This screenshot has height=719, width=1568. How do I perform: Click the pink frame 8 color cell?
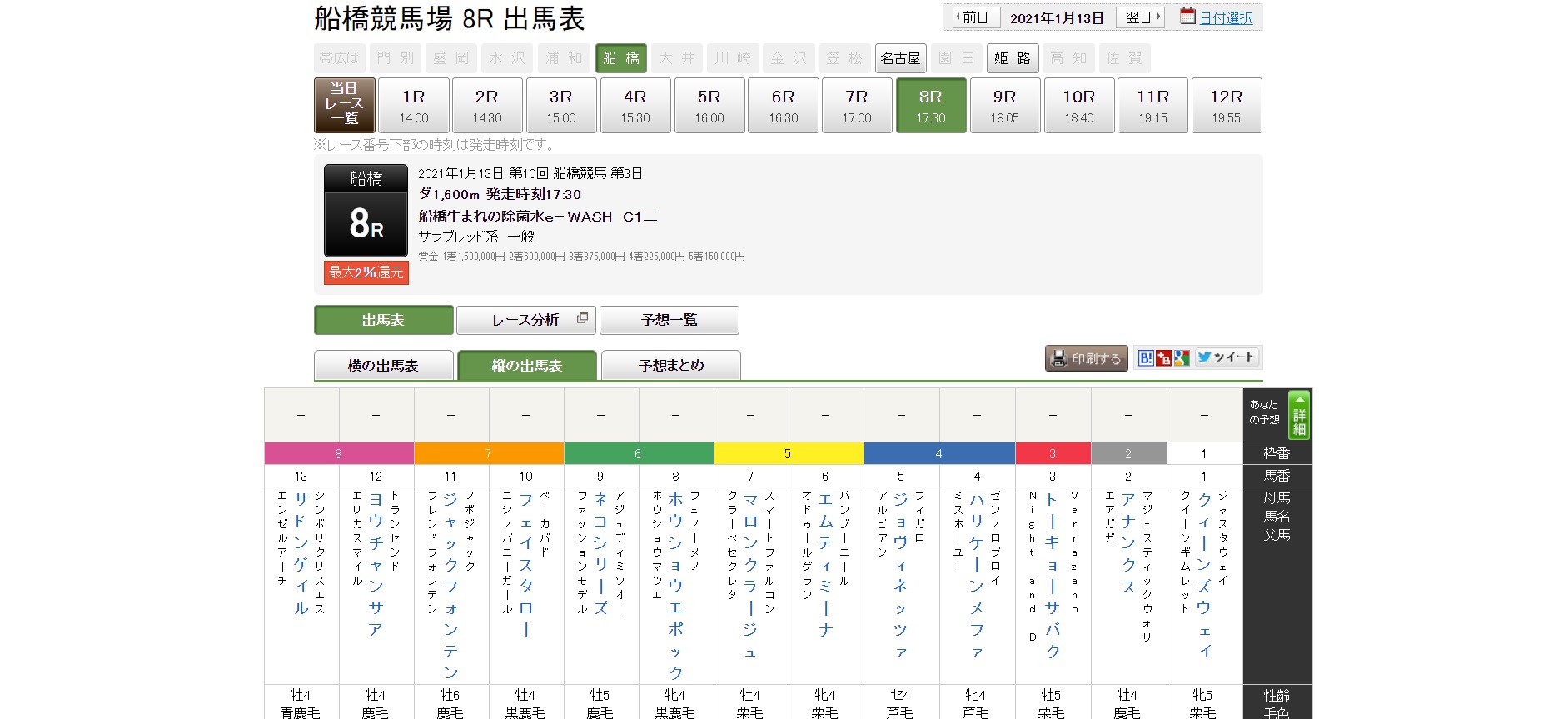pyautogui.click(x=339, y=453)
